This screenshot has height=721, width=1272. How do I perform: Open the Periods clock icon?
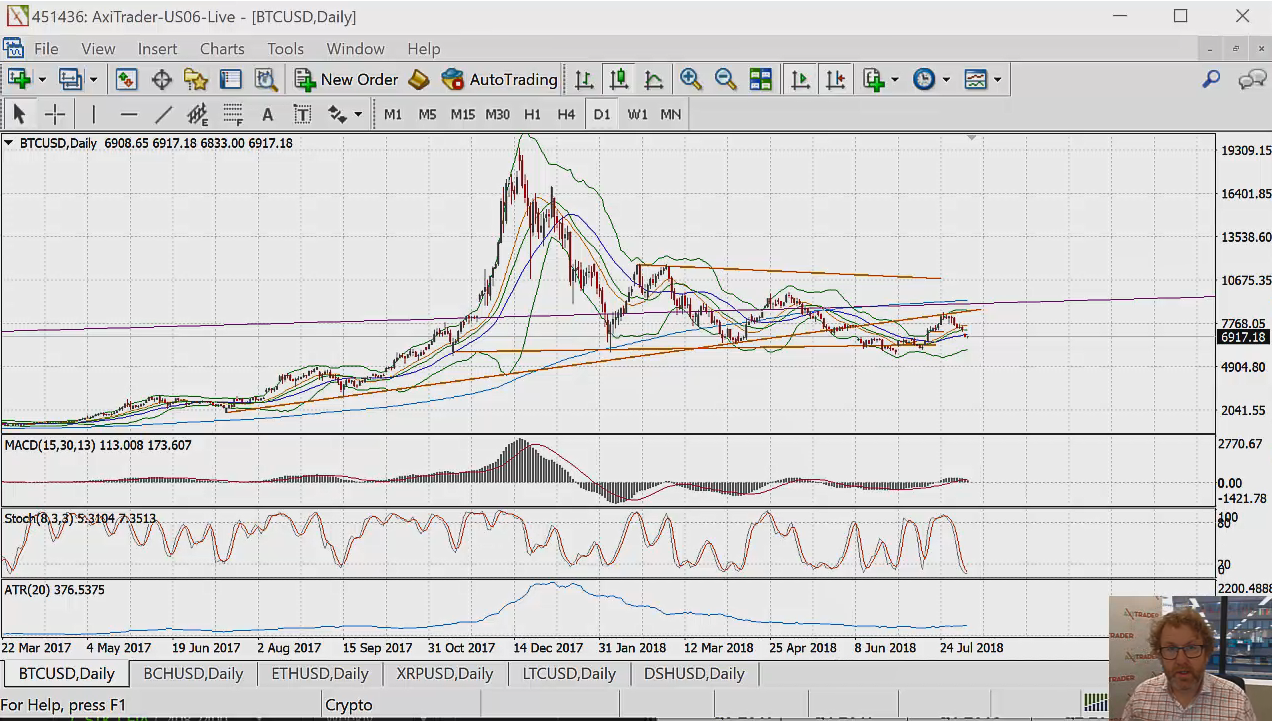tap(924, 80)
